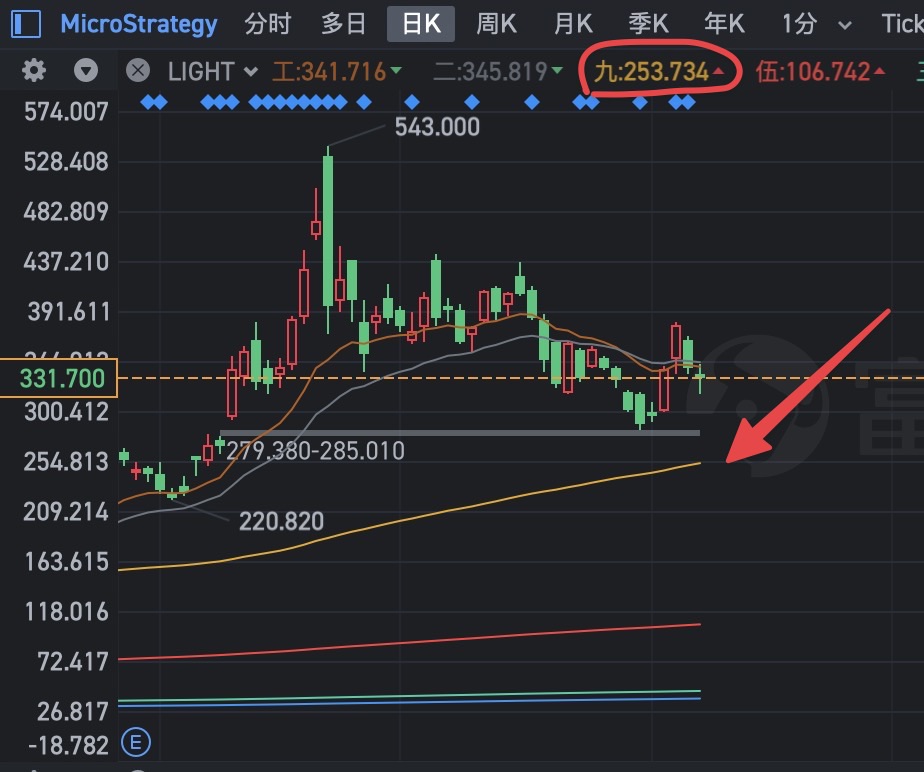Select the Tick chart option
Image resolution: width=924 pixels, height=772 pixels.
point(902,24)
